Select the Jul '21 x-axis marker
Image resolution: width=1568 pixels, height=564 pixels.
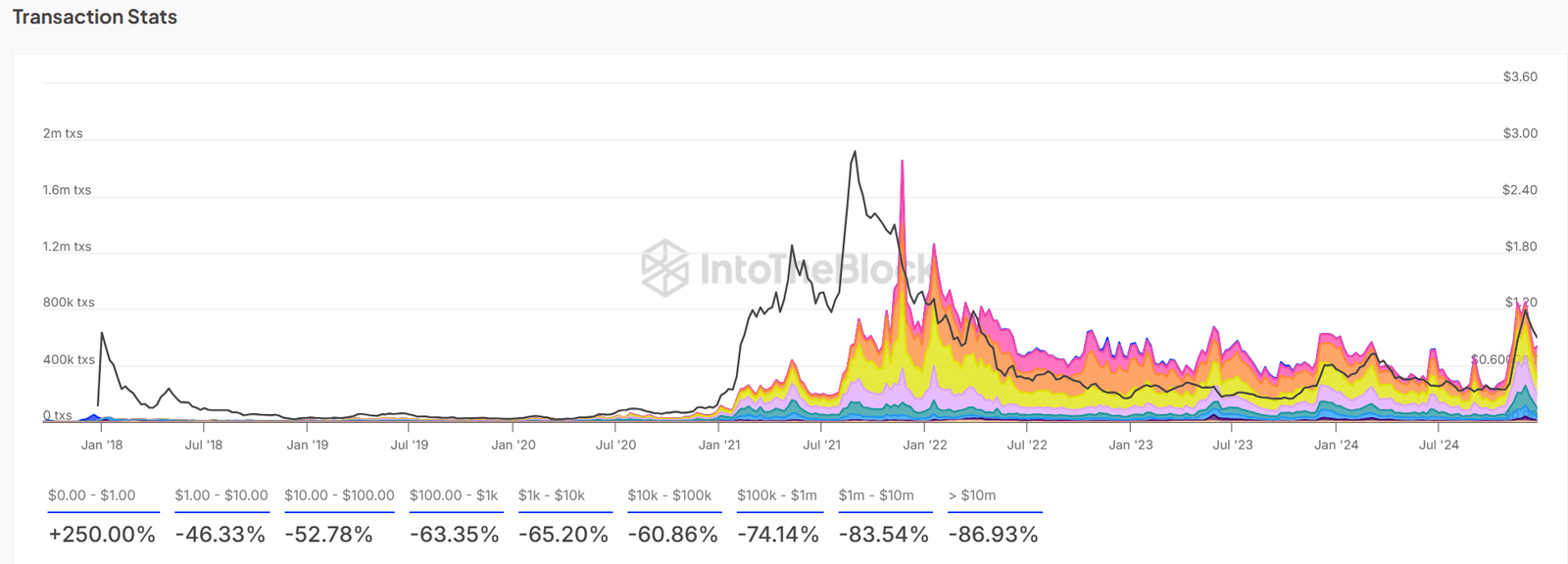pyautogui.click(x=821, y=445)
